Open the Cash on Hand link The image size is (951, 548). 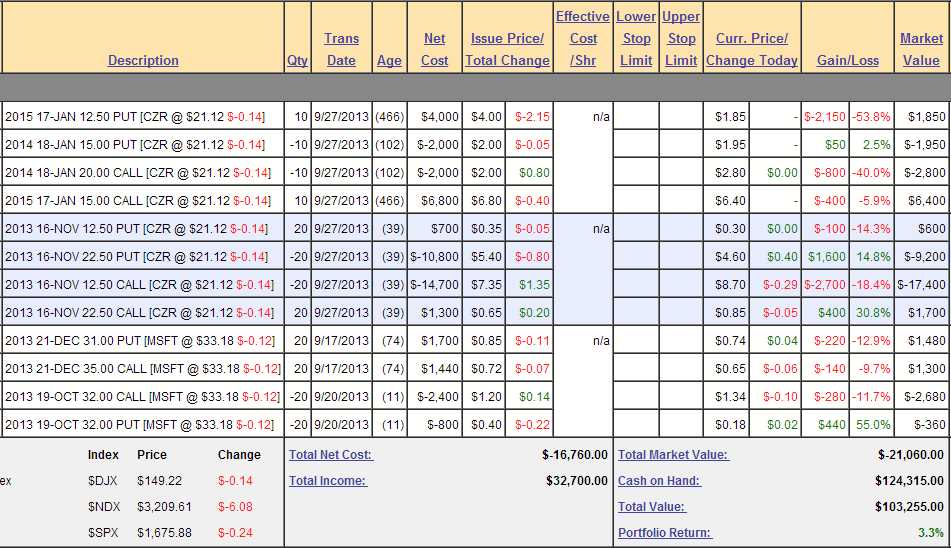[x=659, y=481]
